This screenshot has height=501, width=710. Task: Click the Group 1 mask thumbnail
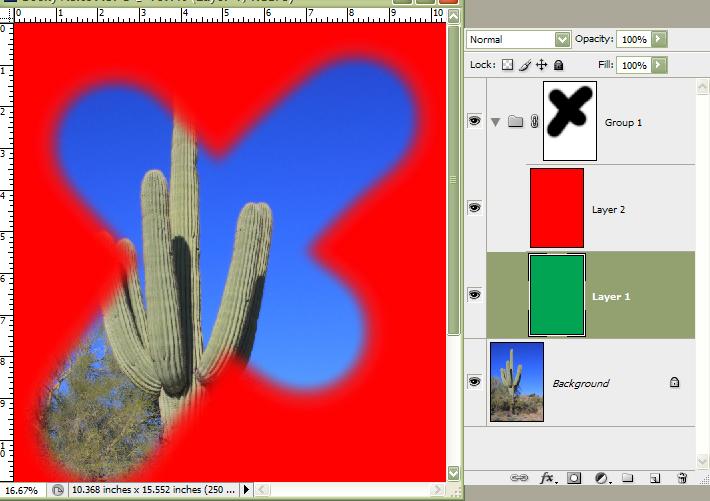point(569,121)
